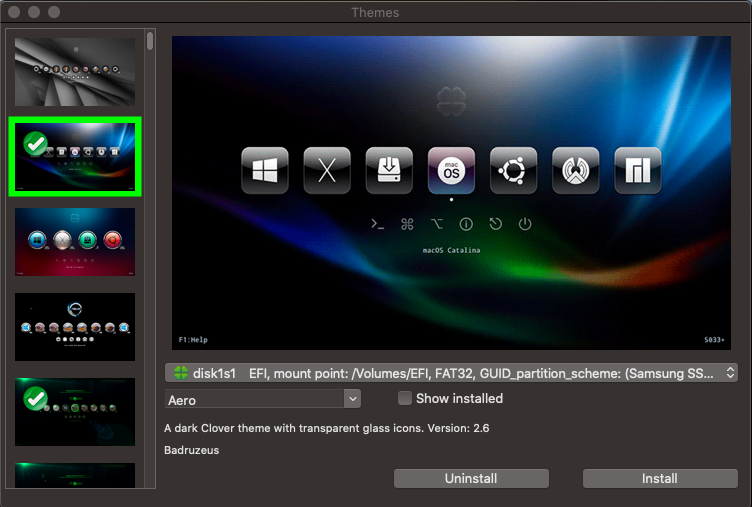Click the X-shaped OS X icon in preview

point(327,170)
